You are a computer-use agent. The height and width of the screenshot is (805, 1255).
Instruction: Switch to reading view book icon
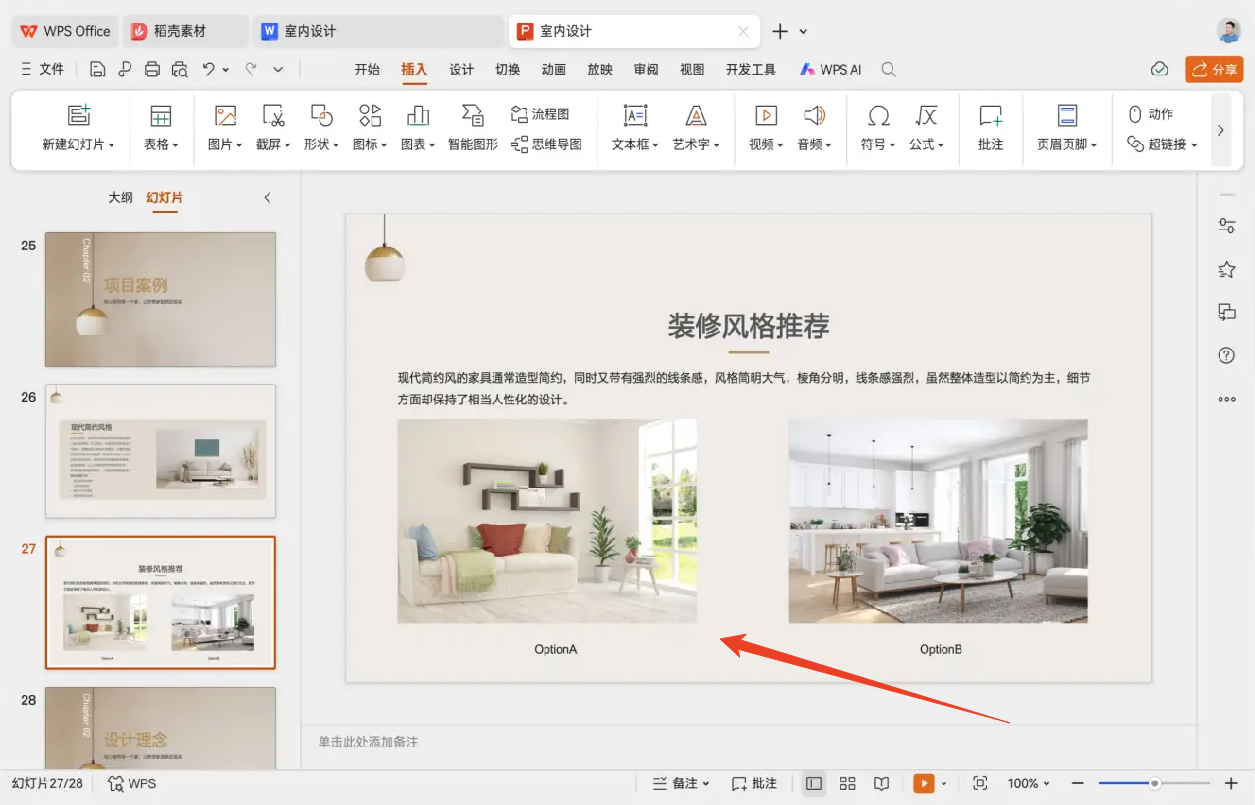click(881, 783)
